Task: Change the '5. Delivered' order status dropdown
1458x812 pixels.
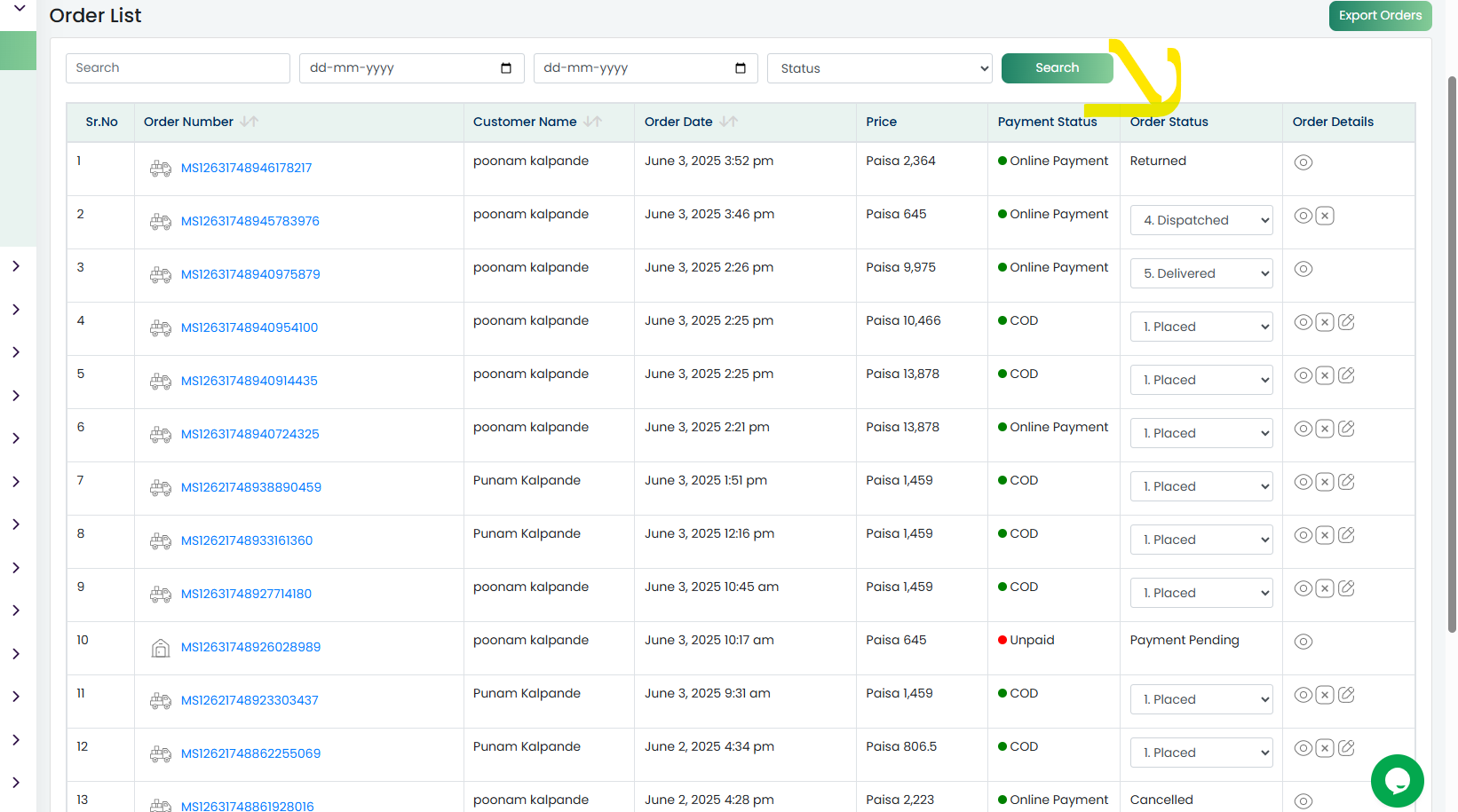Action: click(1200, 273)
